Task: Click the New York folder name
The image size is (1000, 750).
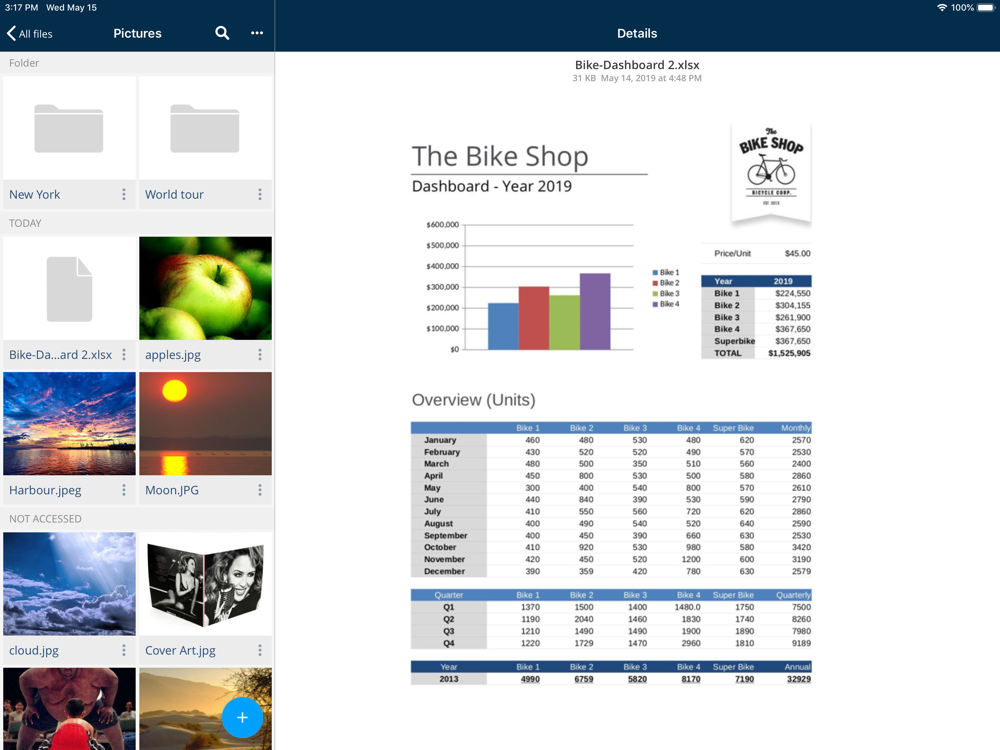Action: click(34, 195)
